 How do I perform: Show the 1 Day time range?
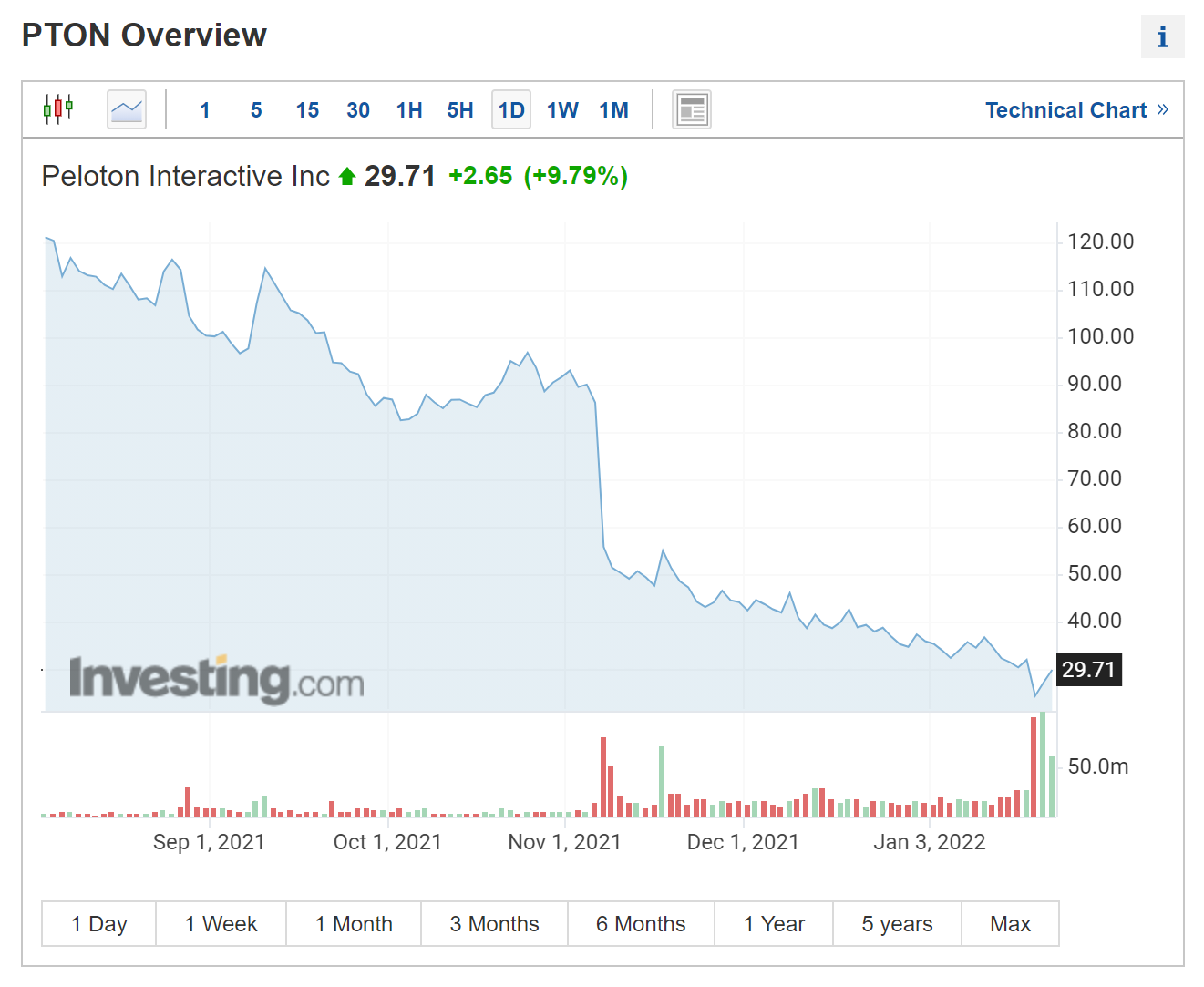[x=99, y=924]
